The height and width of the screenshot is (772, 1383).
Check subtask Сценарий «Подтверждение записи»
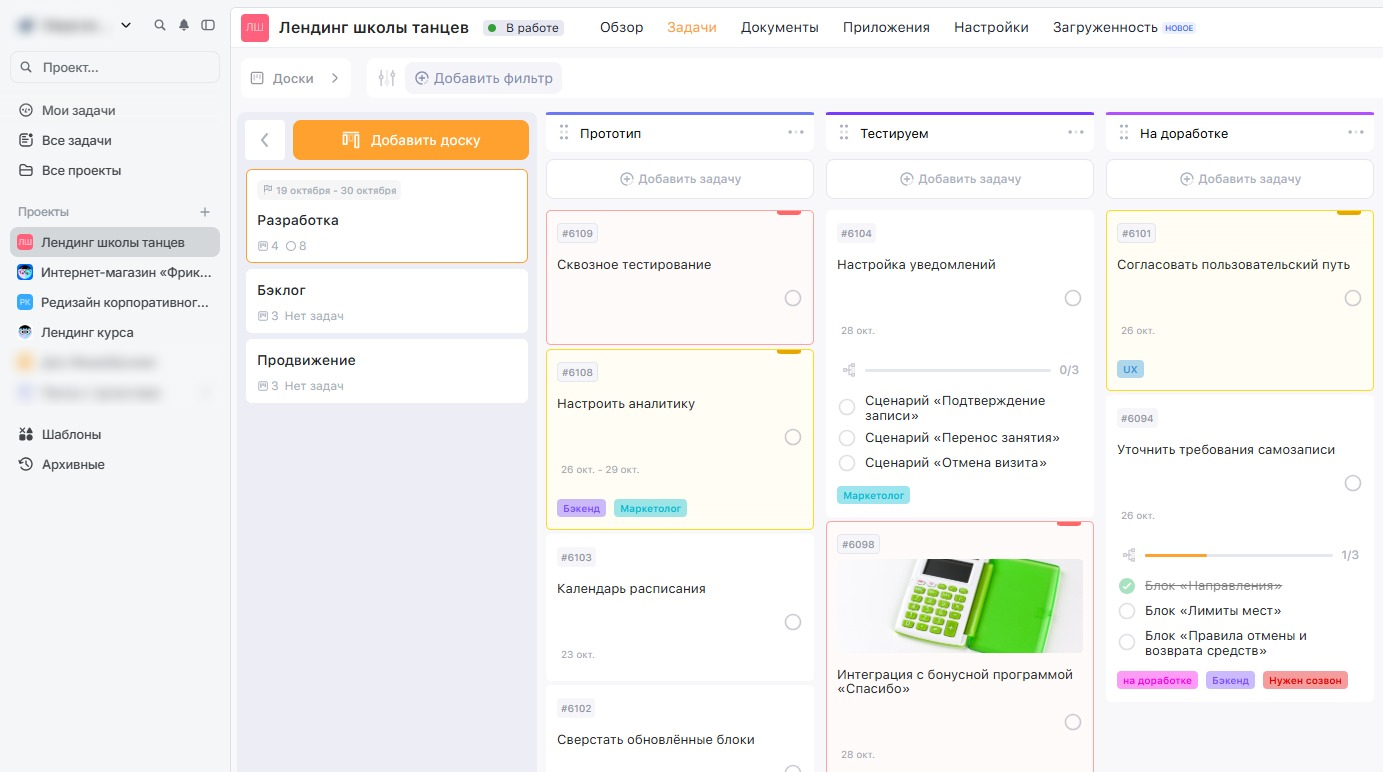[x=847, y=407]
